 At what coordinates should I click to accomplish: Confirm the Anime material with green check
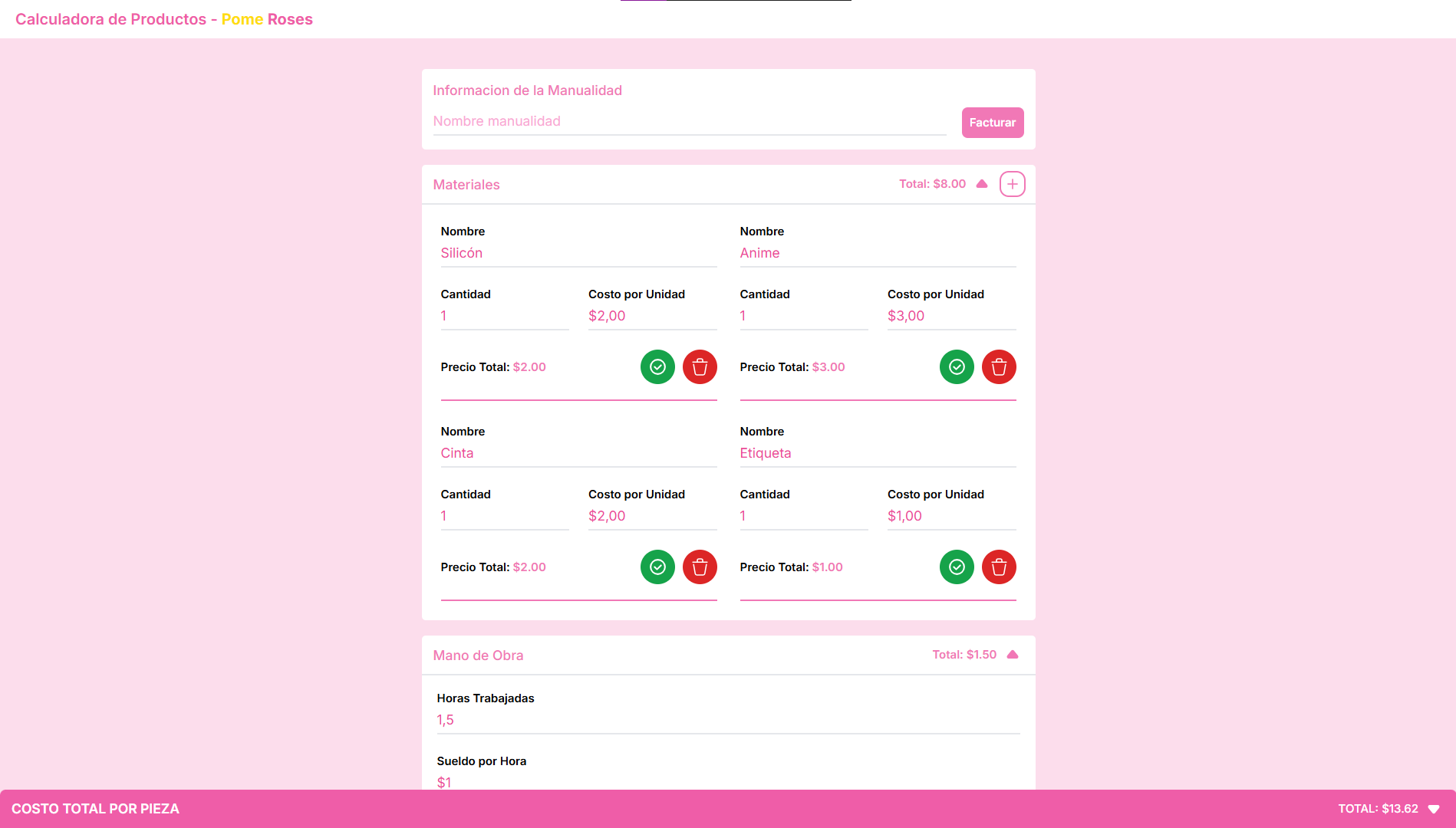coord(957,367)
